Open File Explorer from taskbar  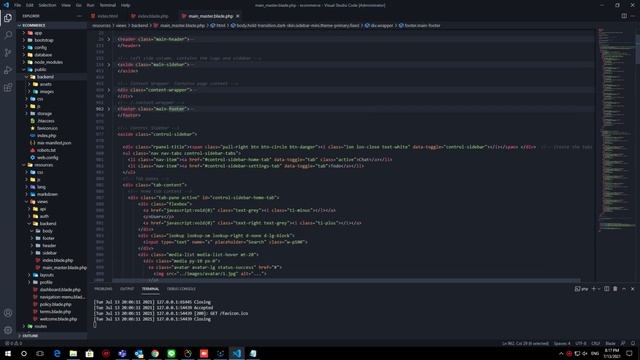pos(73,353)
